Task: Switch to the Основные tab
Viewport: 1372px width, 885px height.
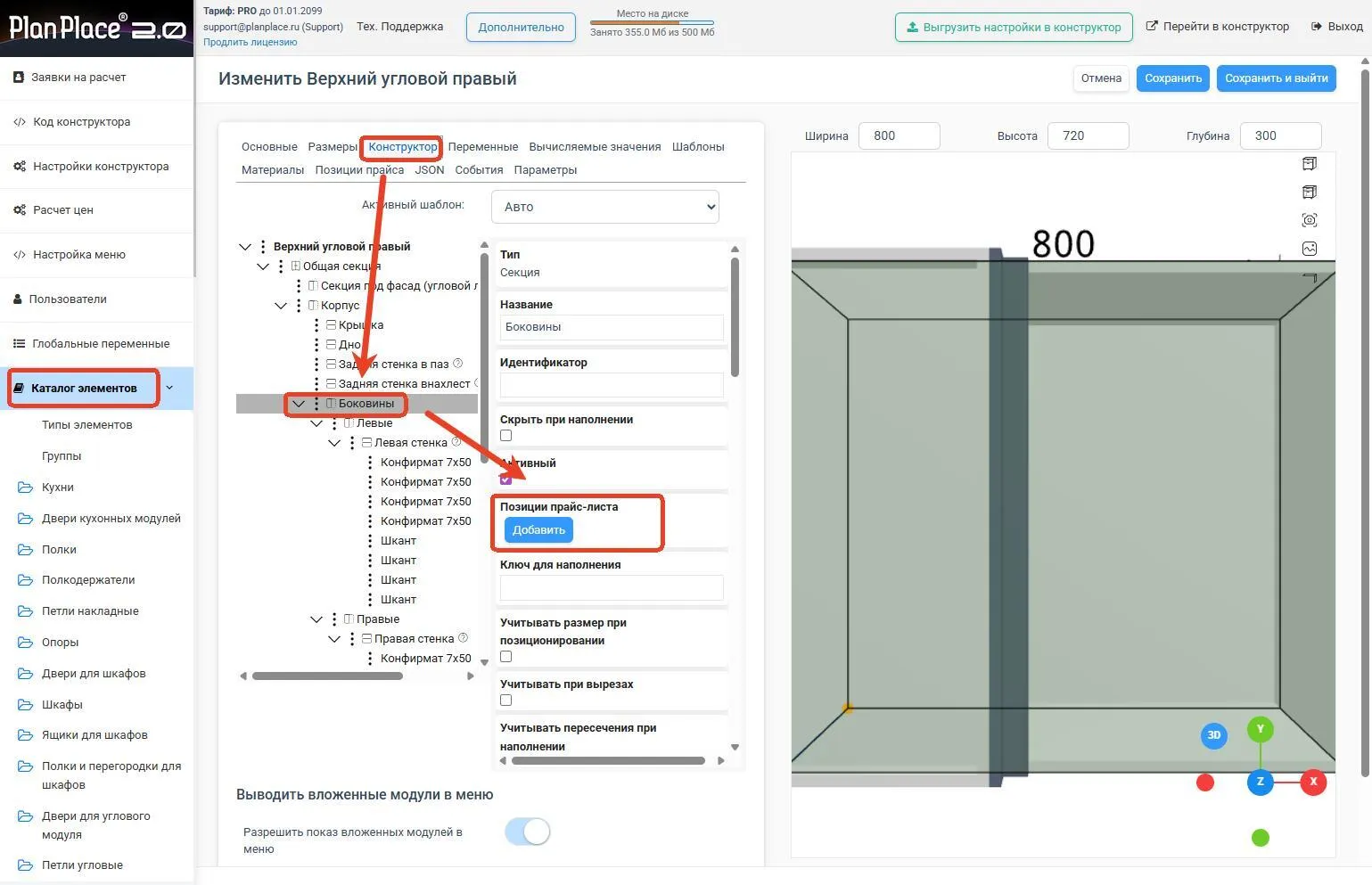Action: [x=269, y=147]
